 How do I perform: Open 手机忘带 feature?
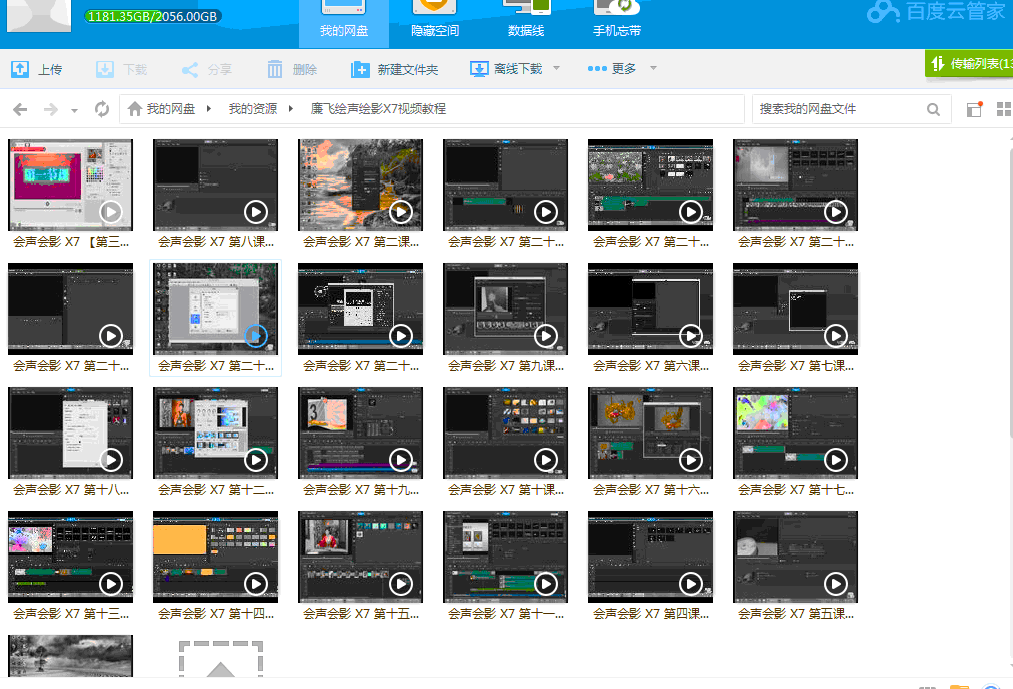pyautogui.click(x=616, y=15)
